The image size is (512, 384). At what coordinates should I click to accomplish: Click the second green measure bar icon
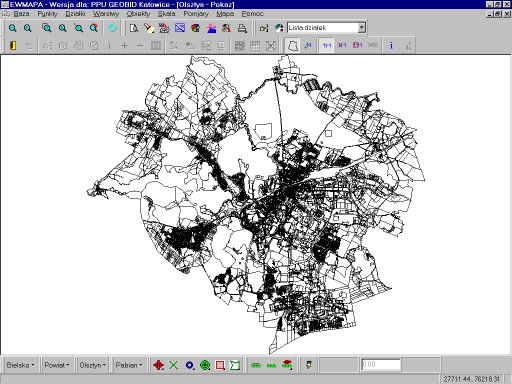[x=272, y=365]
